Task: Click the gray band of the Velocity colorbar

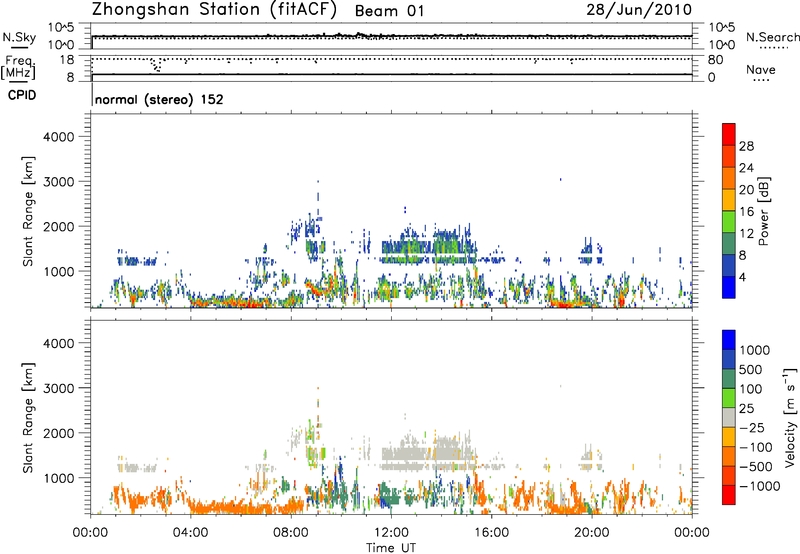Action: [729, 418]
